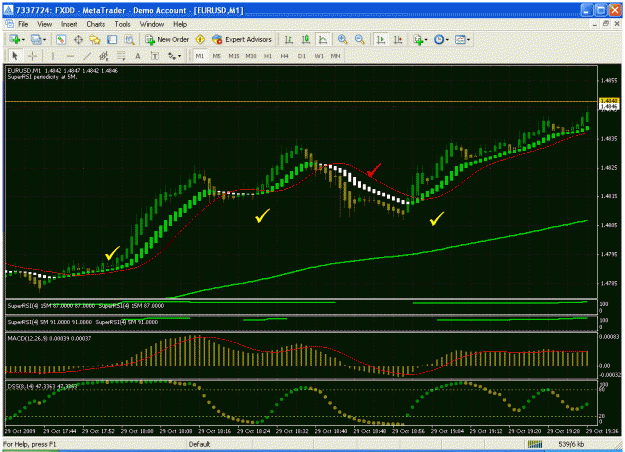The image size is (625, 452).
Task: Click the EURUSD,M1 chart price header
Action: (63, 71)
